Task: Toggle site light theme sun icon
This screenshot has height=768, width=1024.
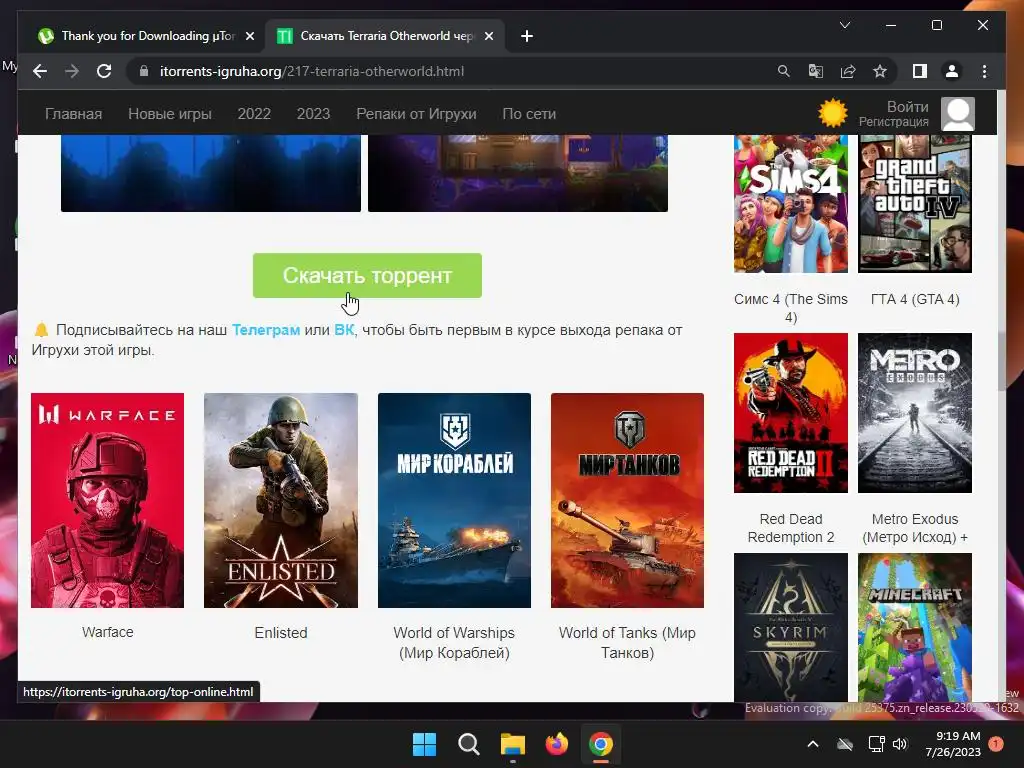Action: coord(833,113)
